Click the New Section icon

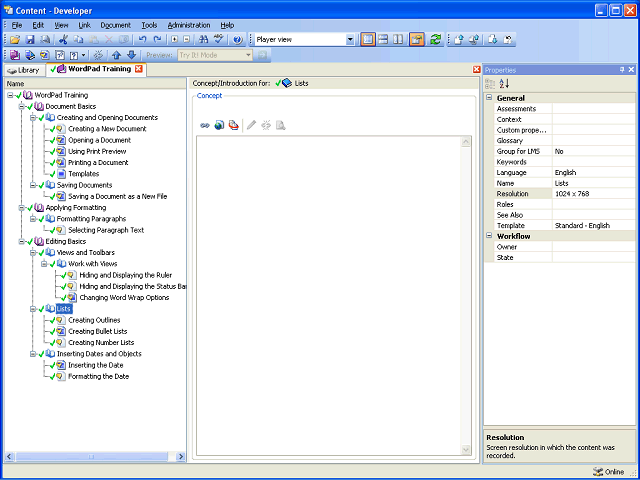click(x=30, y=55)
